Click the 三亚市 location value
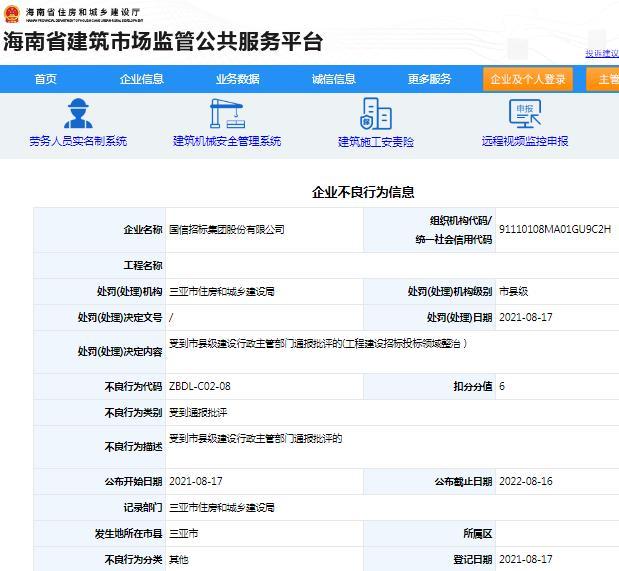This screenshot has width=619, height=571. (x=184, y=533)
